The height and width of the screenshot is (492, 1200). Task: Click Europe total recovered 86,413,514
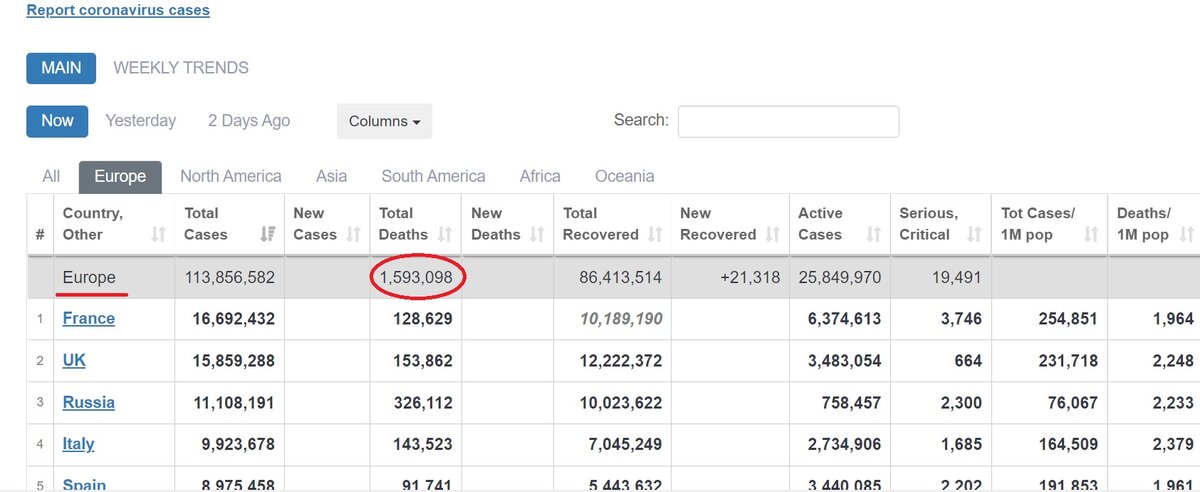[x=620, y=277]
